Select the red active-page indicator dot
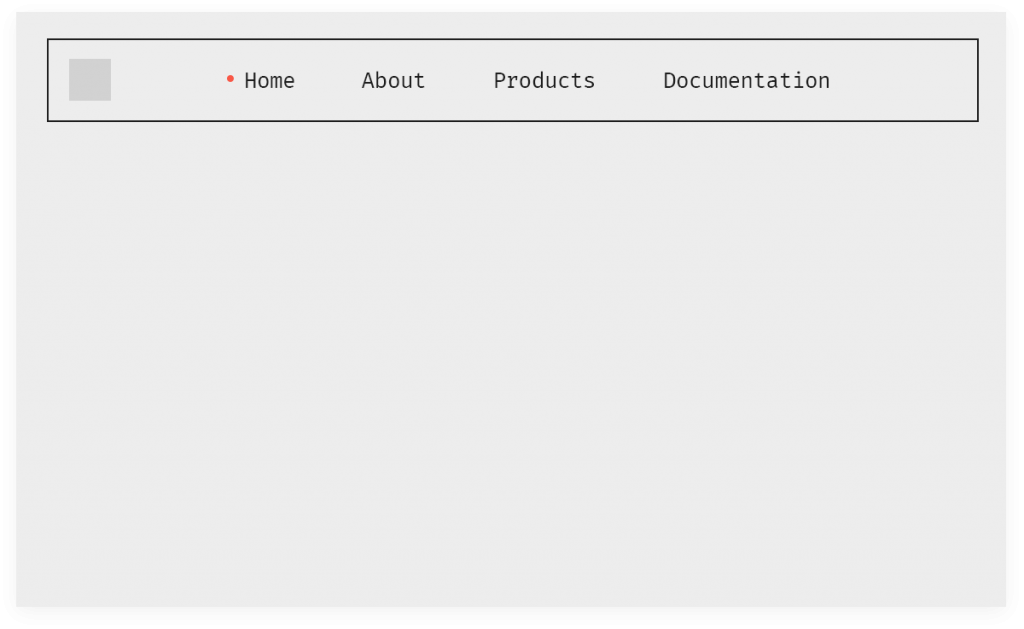Viewport: 1024px width, 629px height. (229, 78)
